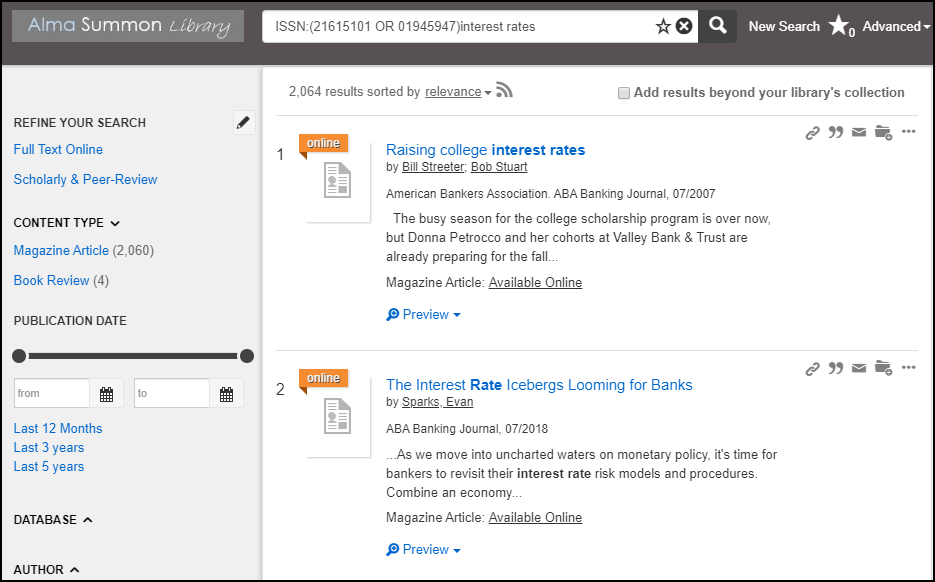
Task: Expand the Author facet
Action: [47, 569]
